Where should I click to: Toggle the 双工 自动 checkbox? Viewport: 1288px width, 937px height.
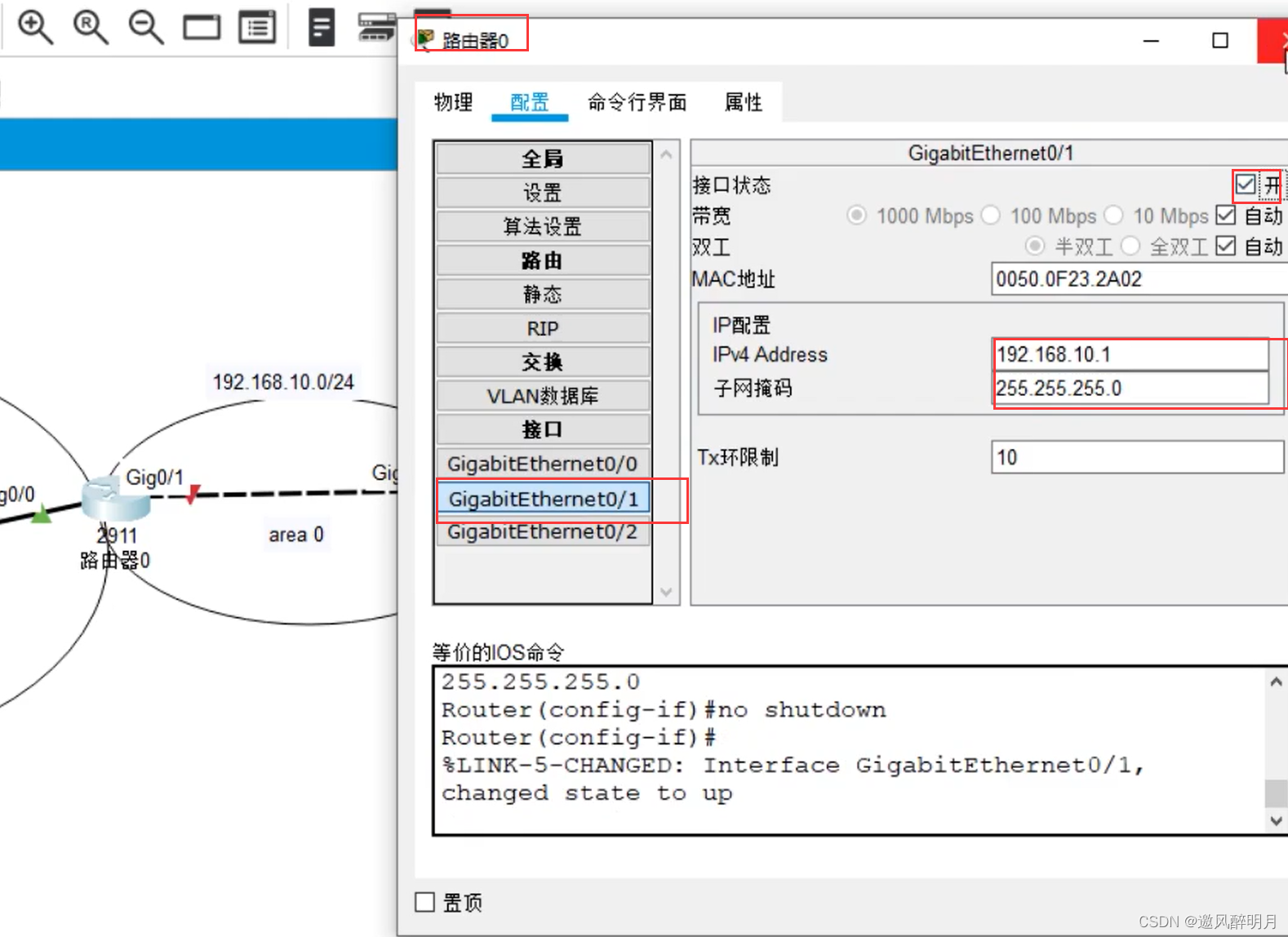pyautogui.click(x=1226, y=246)
